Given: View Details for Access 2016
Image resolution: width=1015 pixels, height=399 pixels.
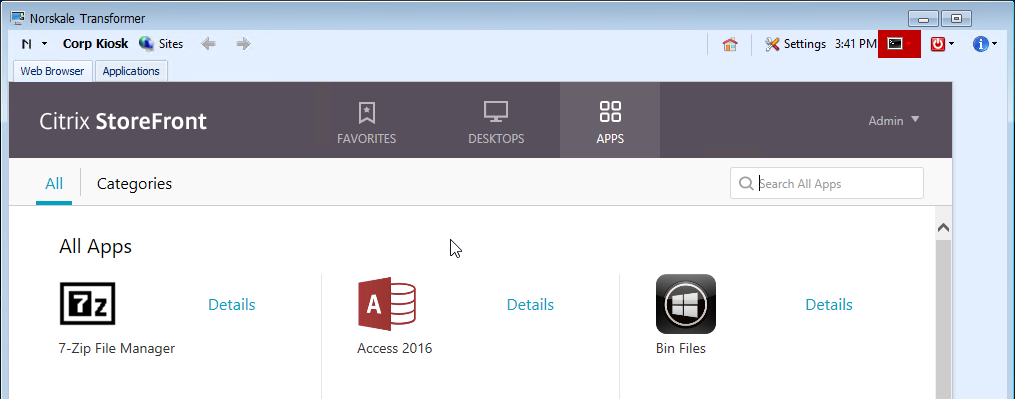Looking at the screenshot, I should tap(530, 304).
